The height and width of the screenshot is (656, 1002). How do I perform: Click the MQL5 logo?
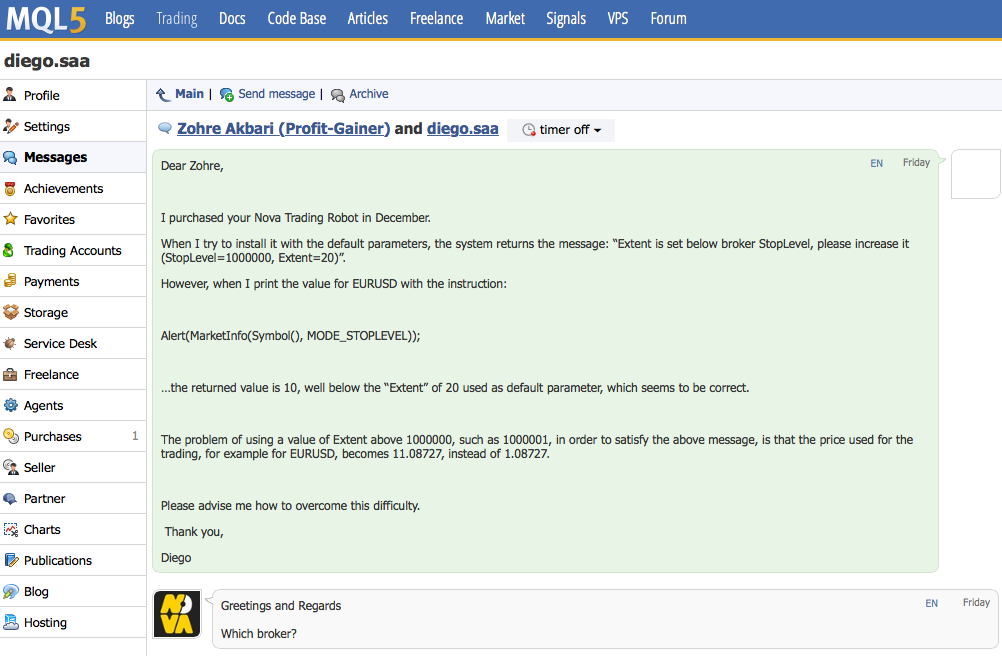click(x=46, y=19)
